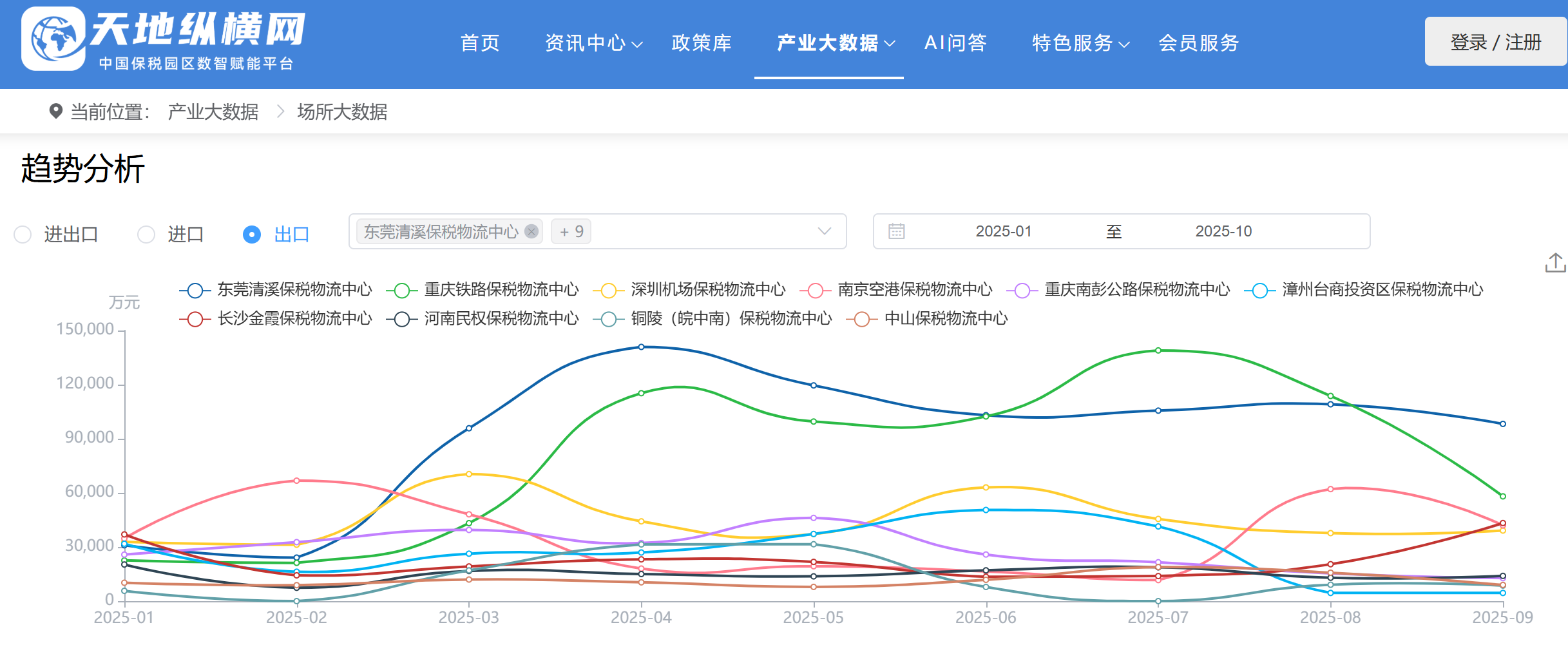Click the export/share icon above the chart
1568x652 pixels.
(x=1555, y=263)
